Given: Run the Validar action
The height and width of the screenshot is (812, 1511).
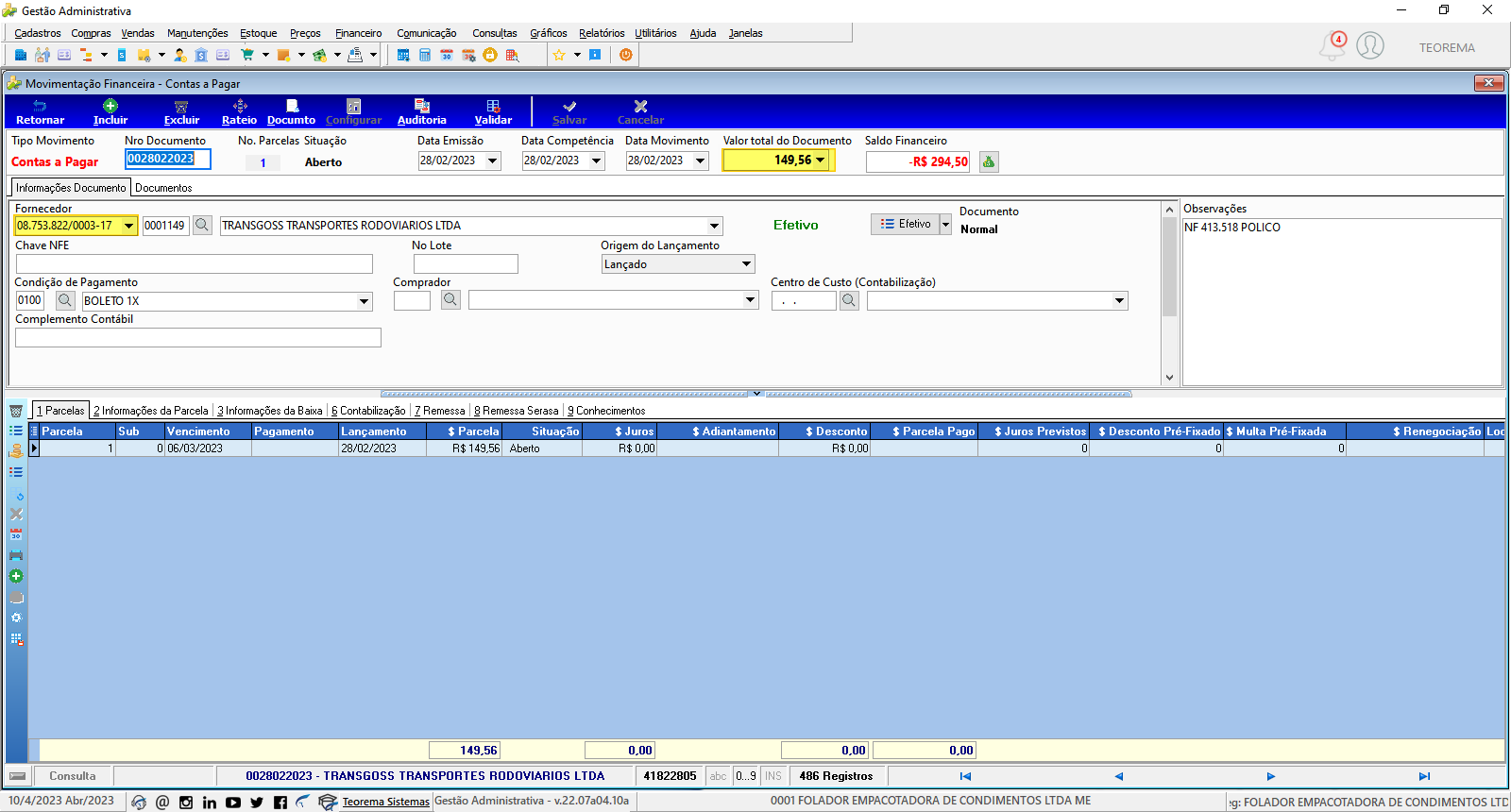Looking at the screenshot, I should pos(493,112).
